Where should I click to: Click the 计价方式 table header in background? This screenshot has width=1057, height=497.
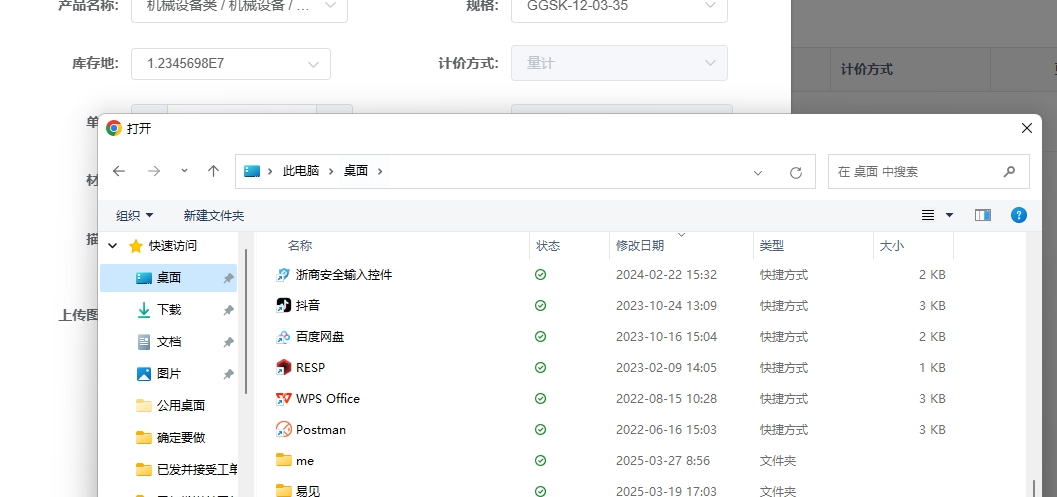(x=866, y=69)
